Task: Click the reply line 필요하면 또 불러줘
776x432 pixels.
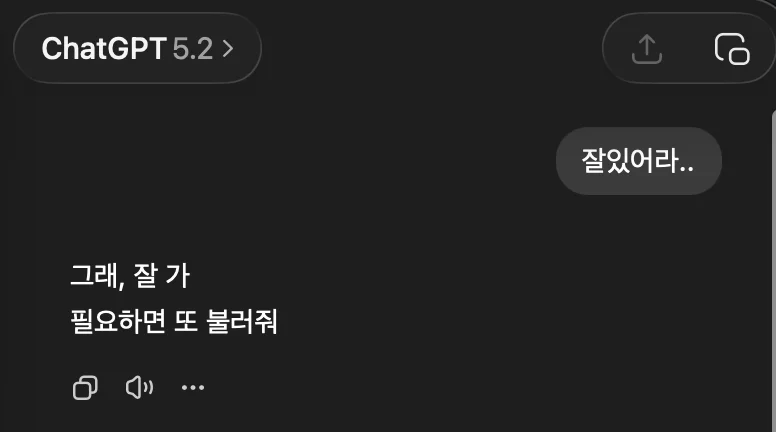Action: tap(174, 321)
